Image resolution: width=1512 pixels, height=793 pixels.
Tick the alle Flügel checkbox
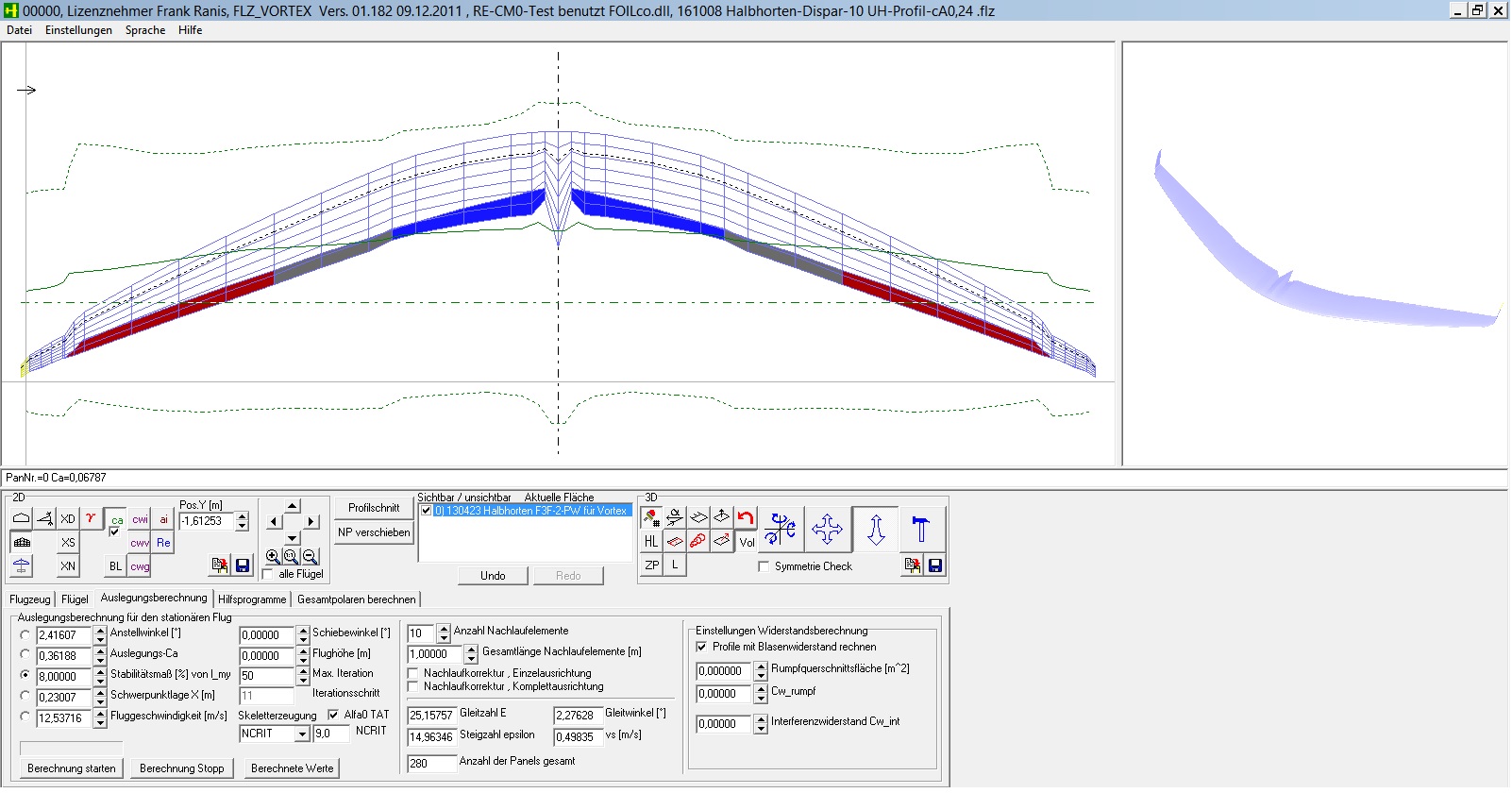pos(268,574)
